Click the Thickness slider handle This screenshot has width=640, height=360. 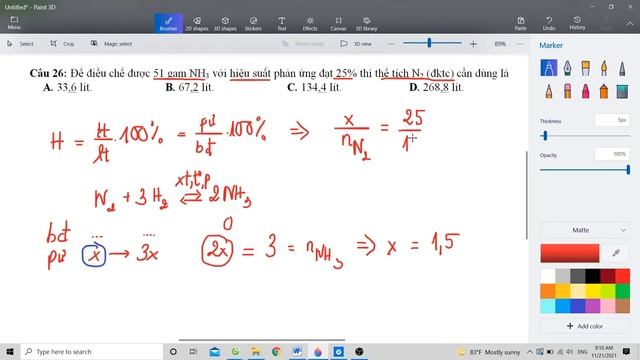(x=545, y=136)
